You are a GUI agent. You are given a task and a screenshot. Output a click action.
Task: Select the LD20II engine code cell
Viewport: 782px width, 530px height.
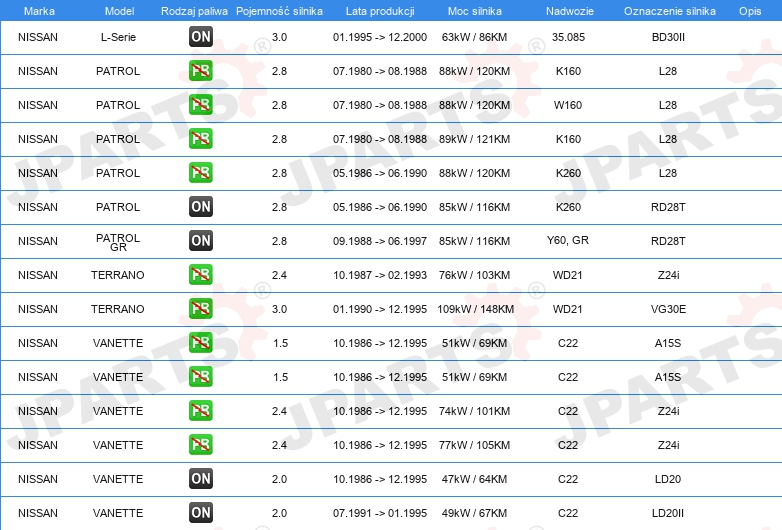[668, 513]
